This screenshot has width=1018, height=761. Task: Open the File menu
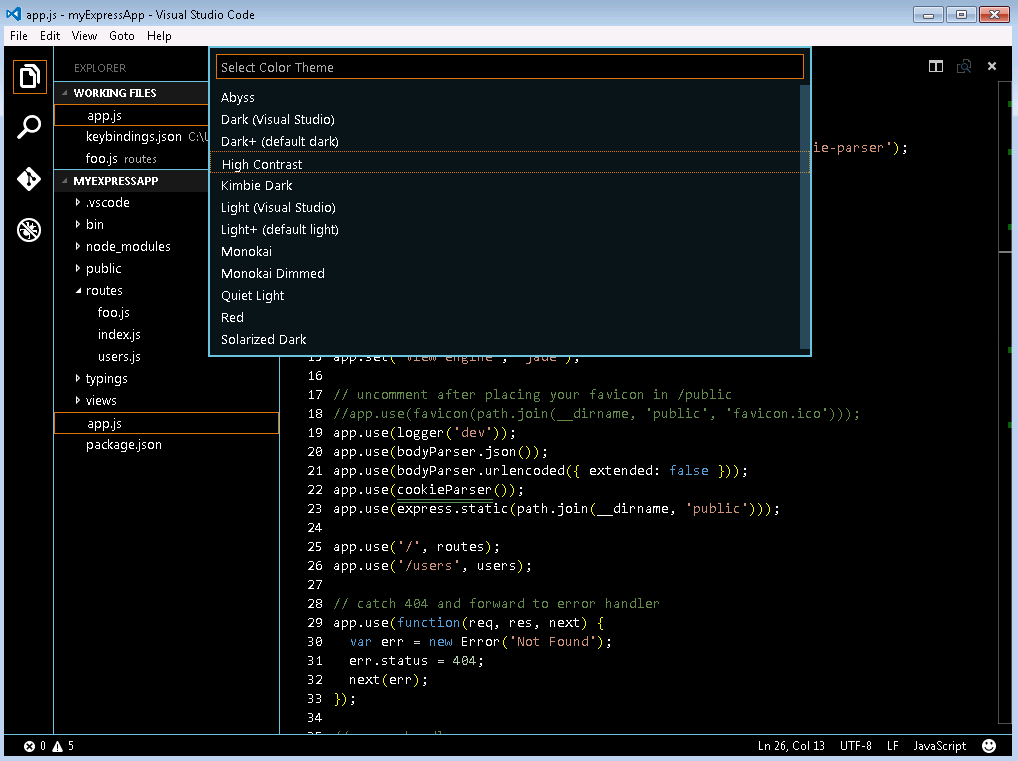(x=19, y=36)
